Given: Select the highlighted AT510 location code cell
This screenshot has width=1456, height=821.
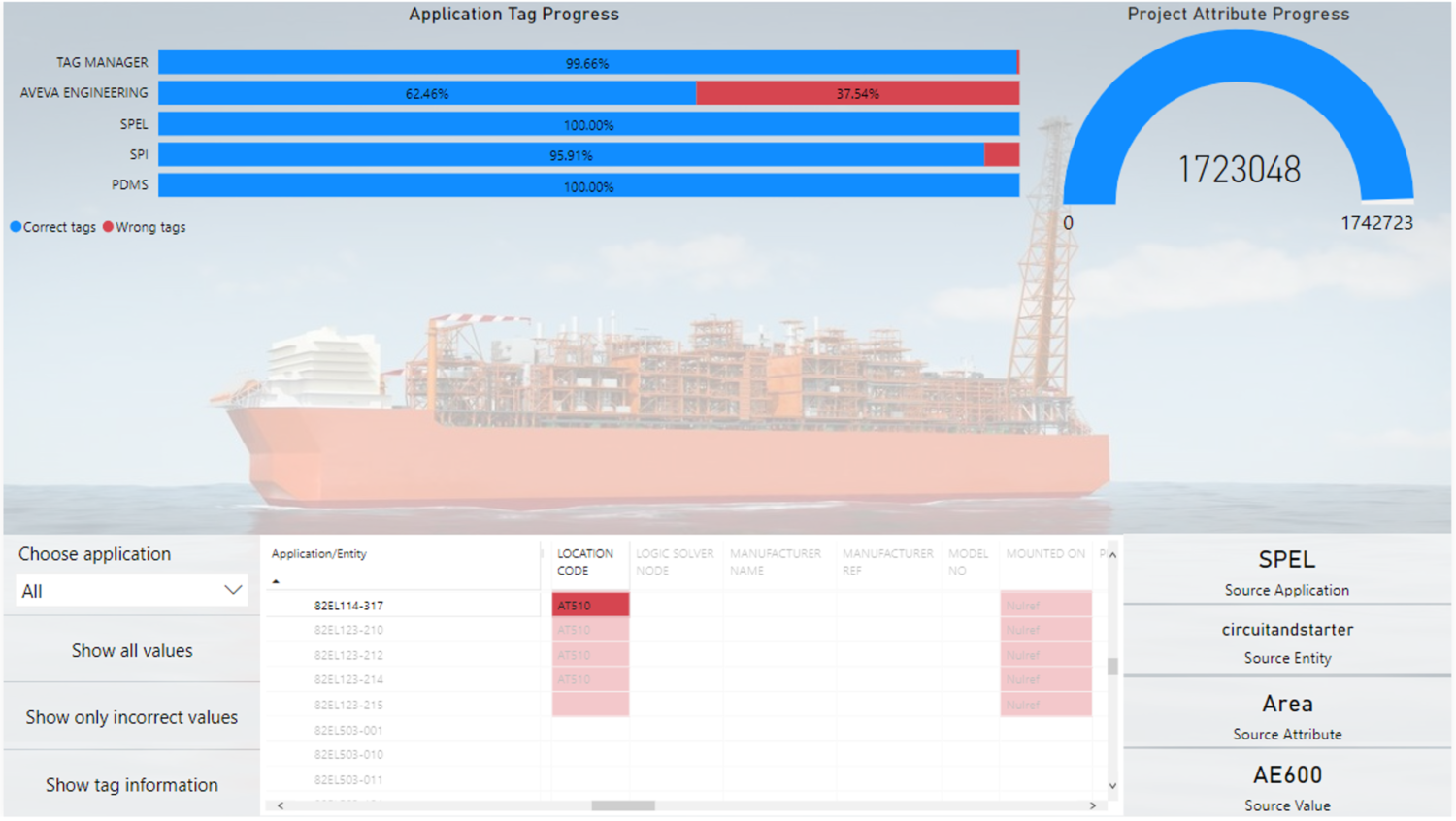Looking at the screenshot, I should point(590,606).
